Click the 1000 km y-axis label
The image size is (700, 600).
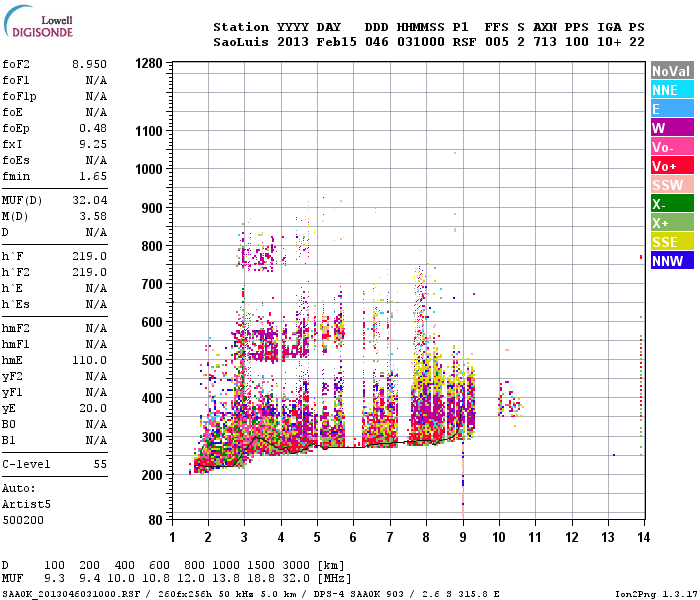(x=149, y=169)
